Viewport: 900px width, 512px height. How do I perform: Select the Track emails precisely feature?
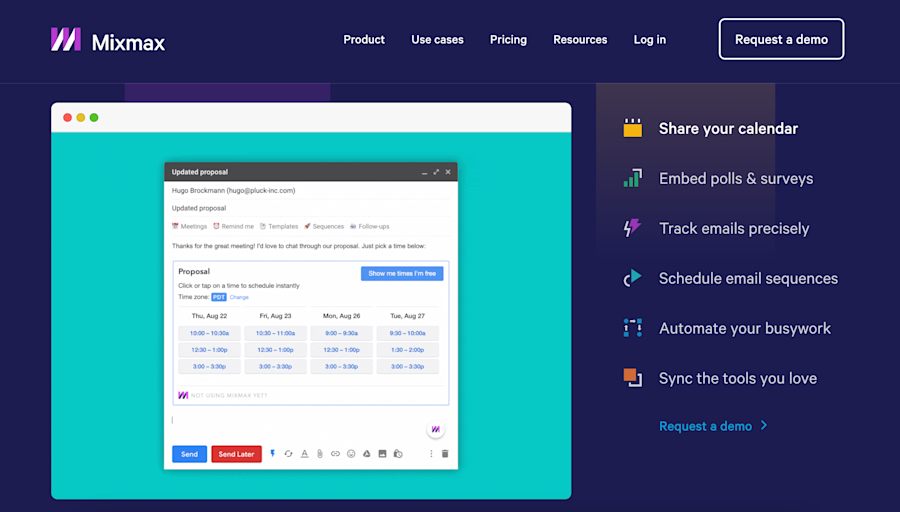pyautogui.click(x=734, y=228)
